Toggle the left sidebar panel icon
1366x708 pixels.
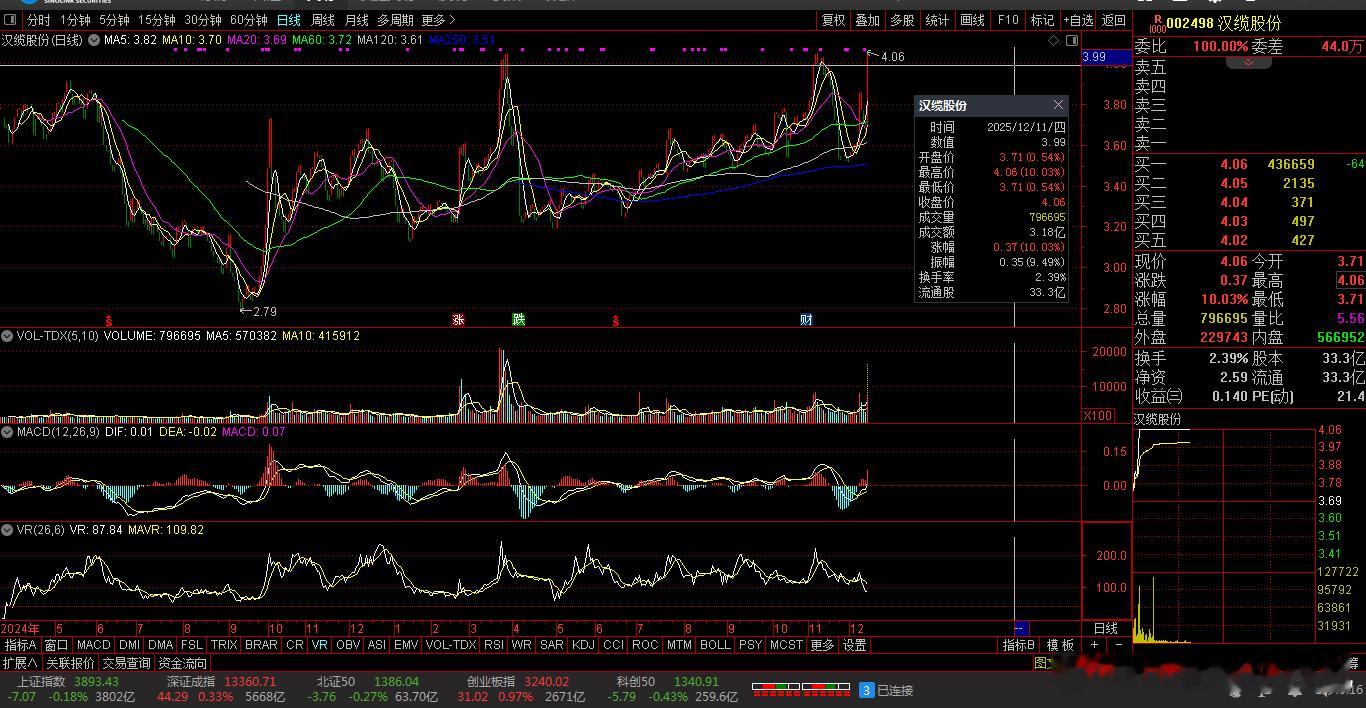pyautogui.click(x=10, y=20)
